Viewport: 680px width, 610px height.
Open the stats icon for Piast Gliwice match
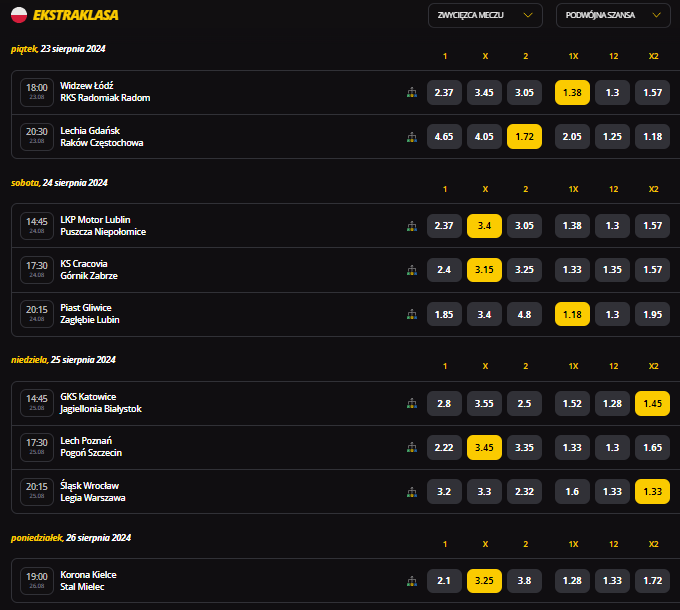tap(411, 314)
